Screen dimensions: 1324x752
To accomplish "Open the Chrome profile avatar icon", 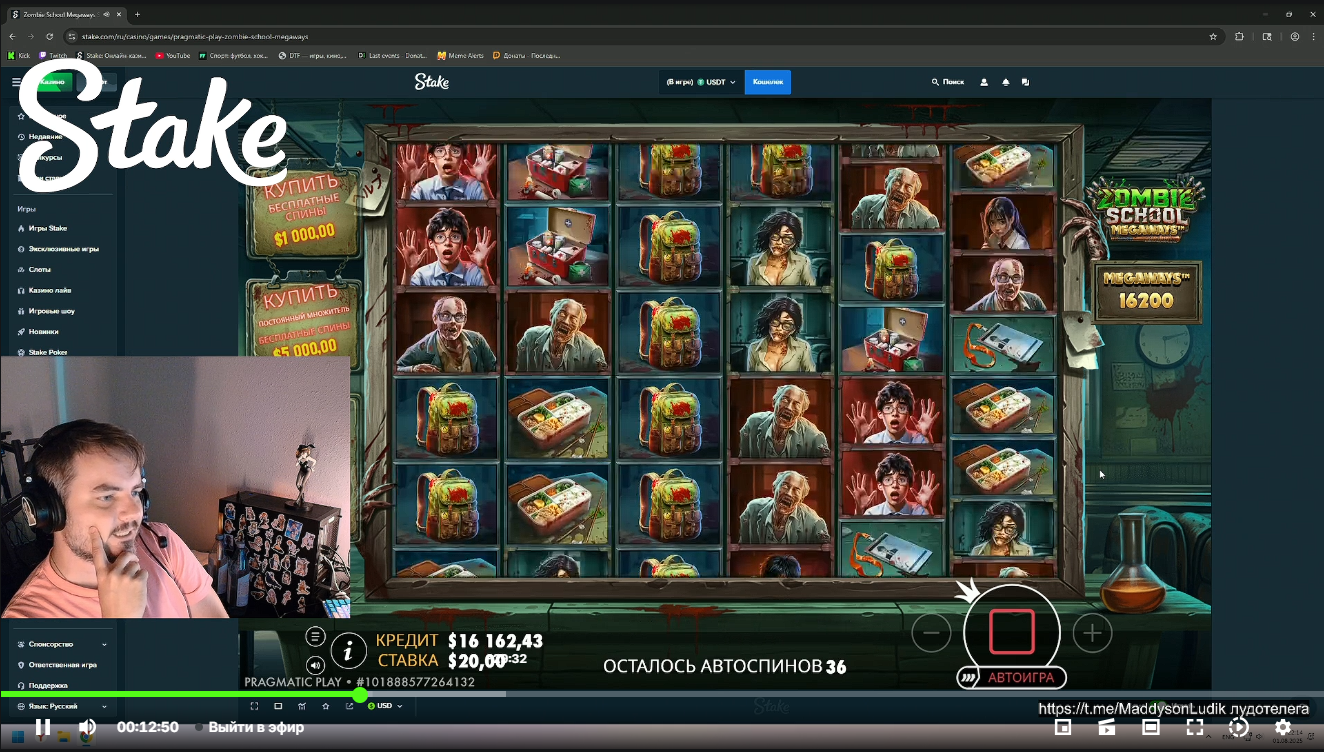I will click(x=1294, y=36).
